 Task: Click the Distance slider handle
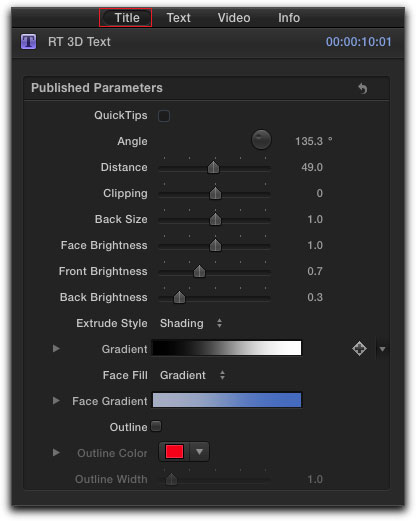click(213, 167)
